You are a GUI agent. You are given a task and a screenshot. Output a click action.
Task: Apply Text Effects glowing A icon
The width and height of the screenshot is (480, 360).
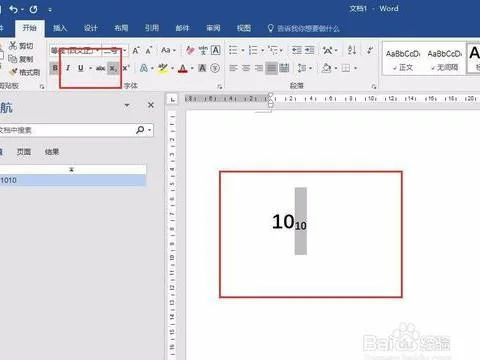click(x=144, y=68)
